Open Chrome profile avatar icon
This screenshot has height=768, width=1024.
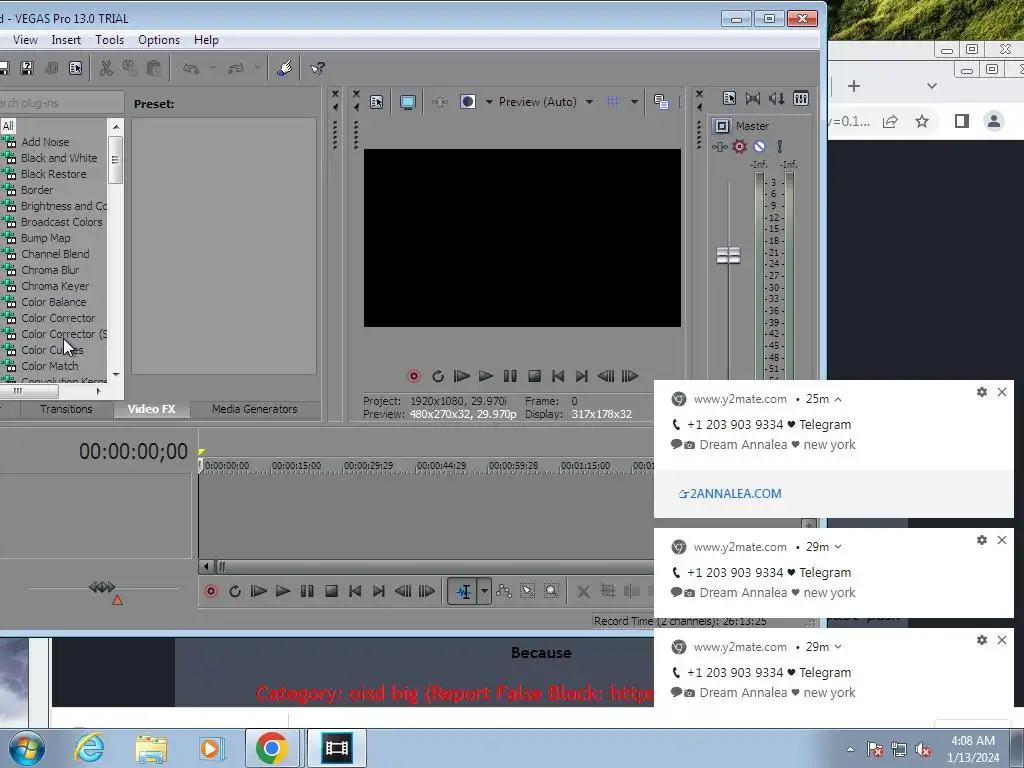[994, 121]
